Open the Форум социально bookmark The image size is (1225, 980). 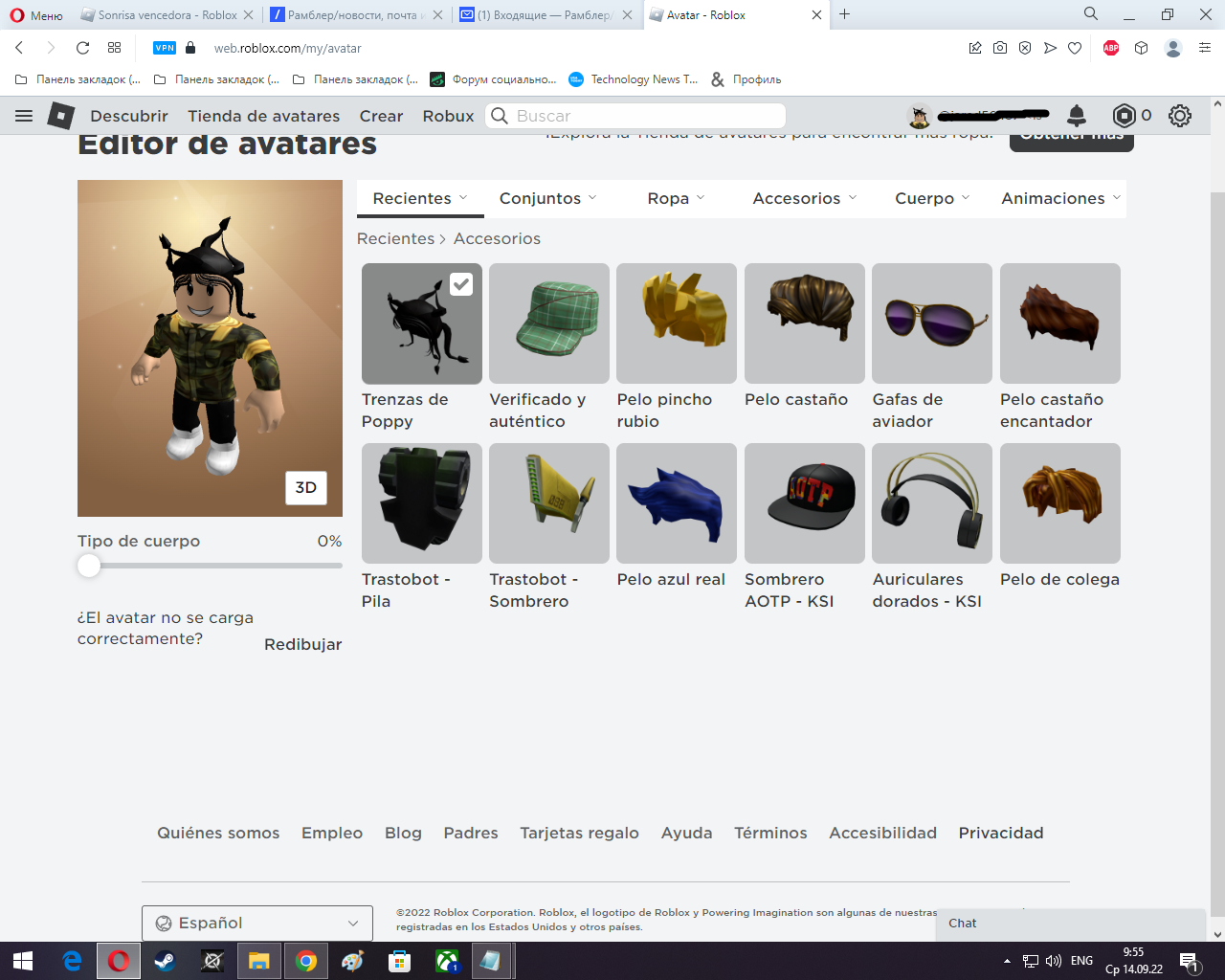[x=494, y=79]
